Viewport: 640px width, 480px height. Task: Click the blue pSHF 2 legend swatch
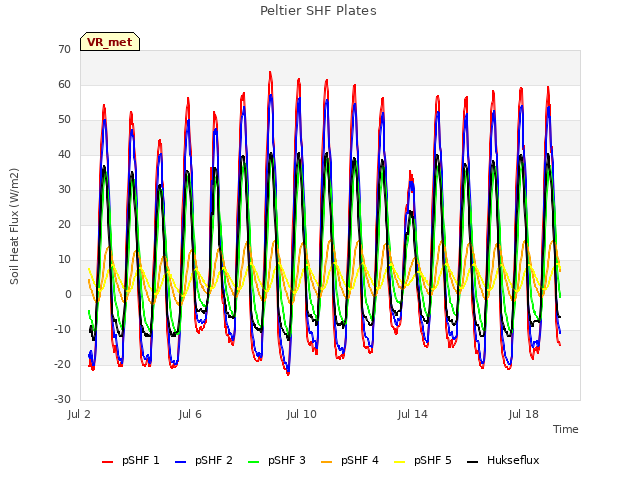180,462
